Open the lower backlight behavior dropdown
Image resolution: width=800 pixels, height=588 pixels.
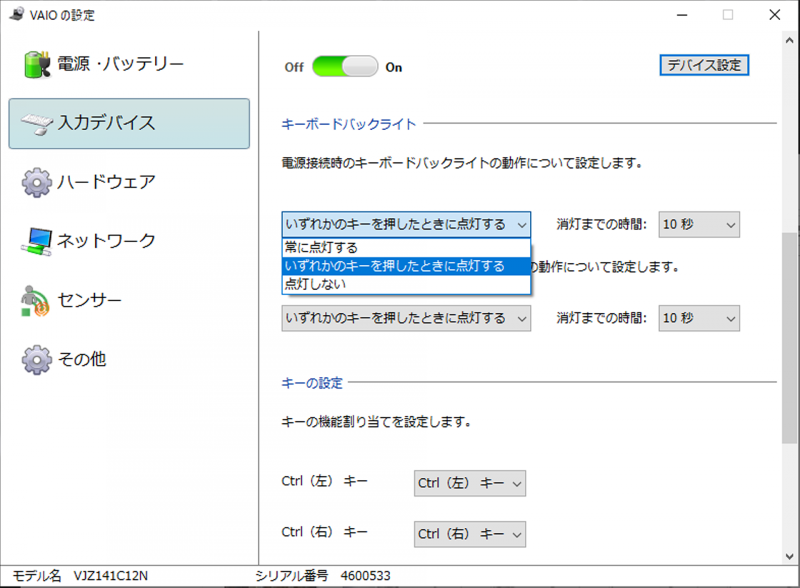tap(405, 318)
